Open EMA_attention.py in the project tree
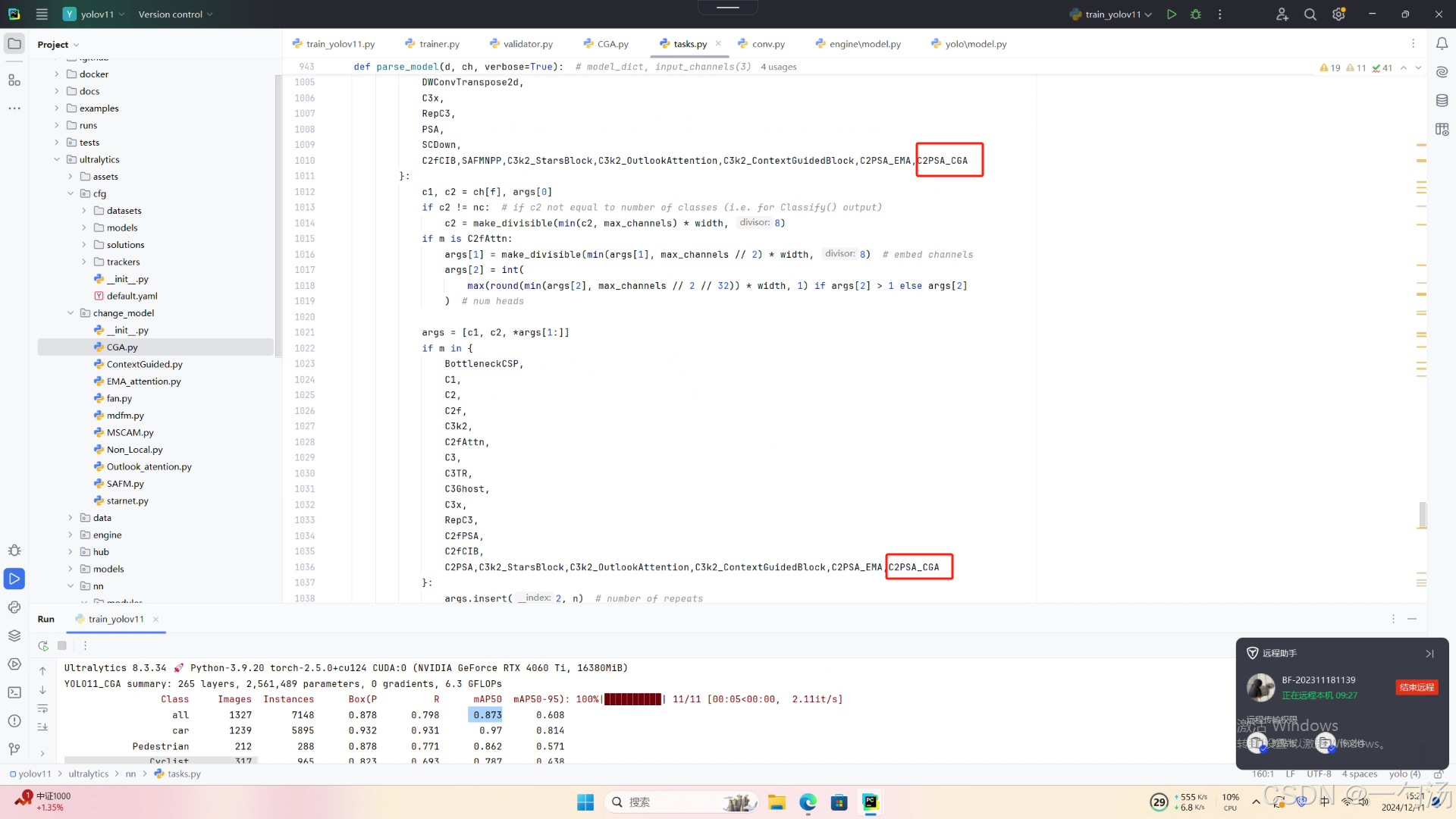1456x819 pixels. point(143,381)
